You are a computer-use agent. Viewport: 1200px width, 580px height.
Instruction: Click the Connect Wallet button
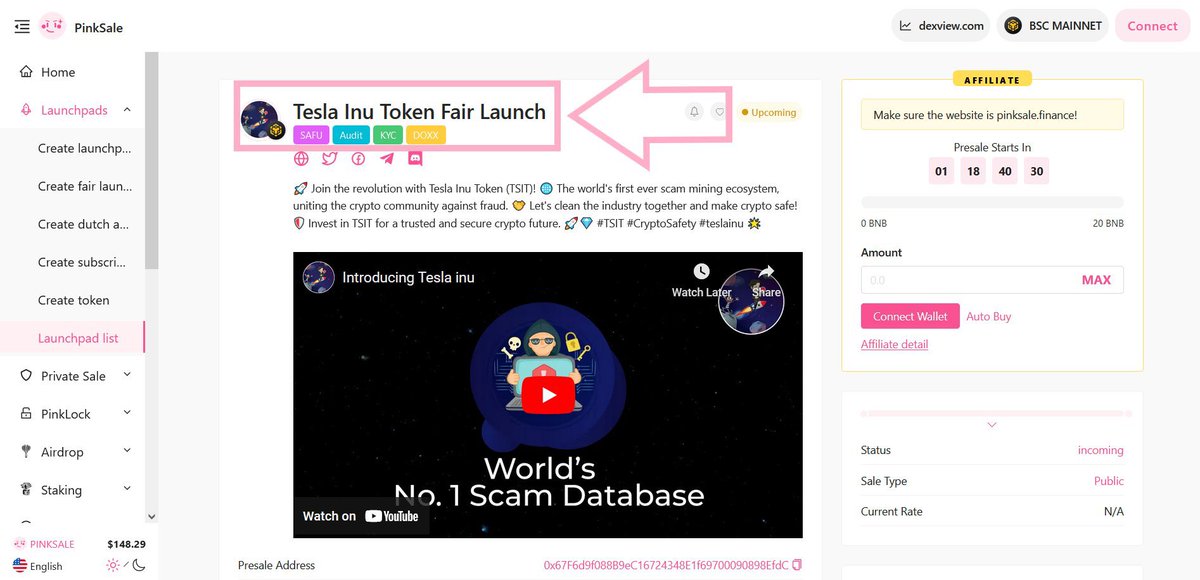click(x=910, y=316)
